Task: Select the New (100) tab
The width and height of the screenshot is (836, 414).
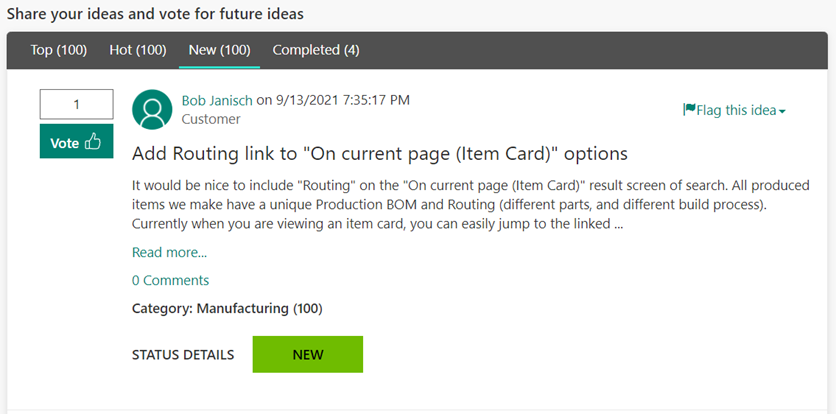Action: [219, 50]
